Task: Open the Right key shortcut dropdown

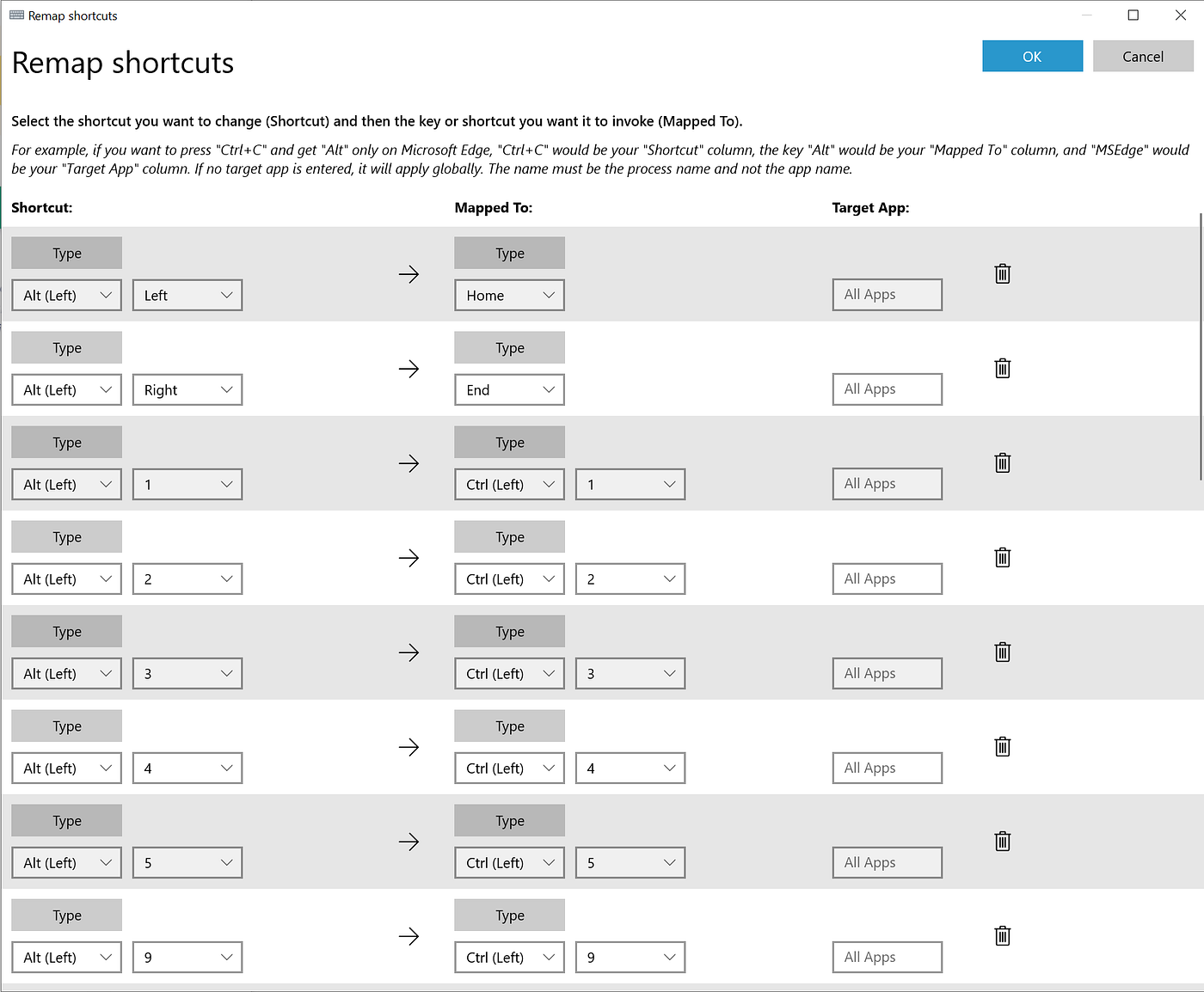Action: click(187, 389)
